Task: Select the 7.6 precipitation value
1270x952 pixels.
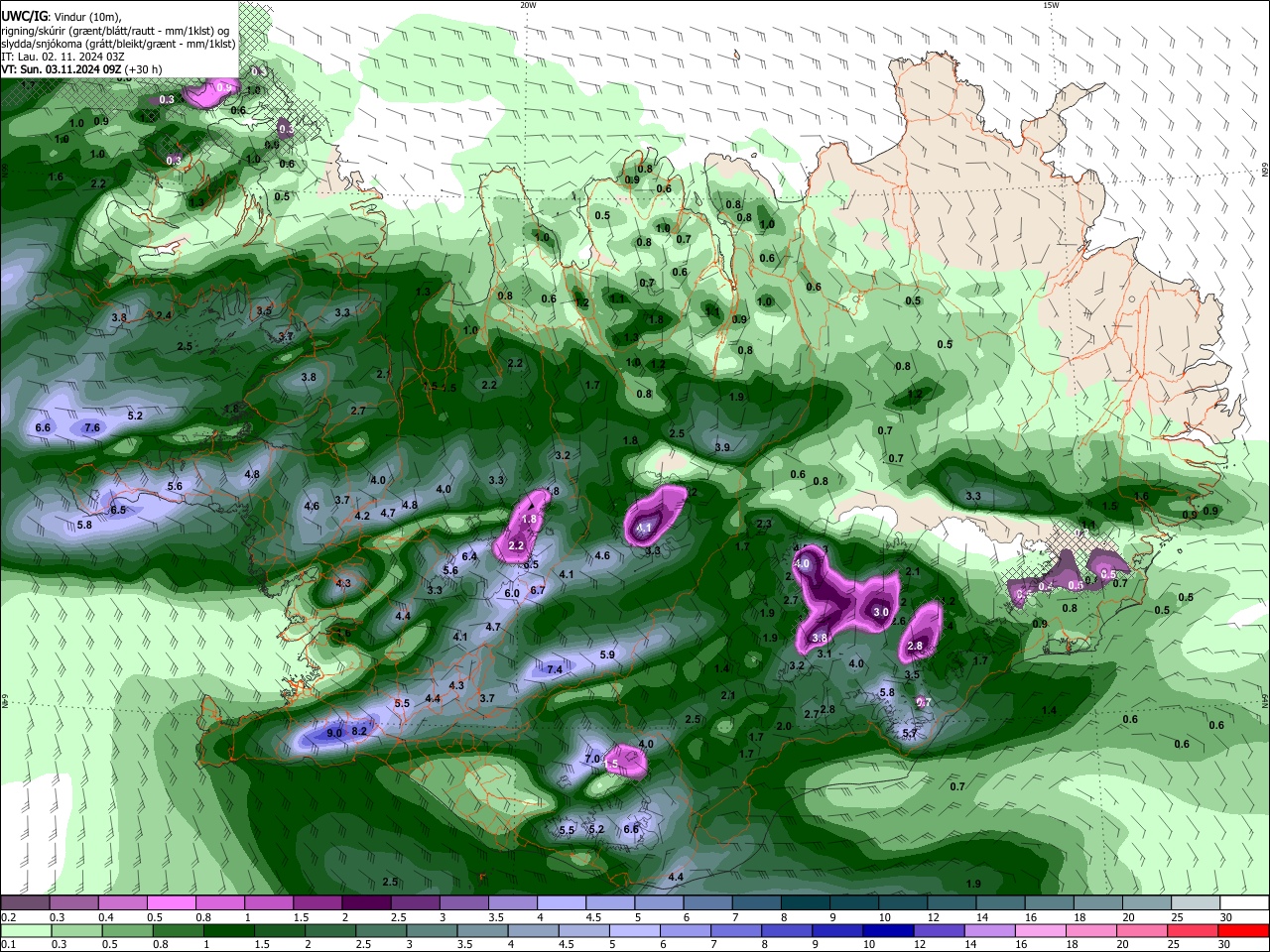Action: pos(92,427)
